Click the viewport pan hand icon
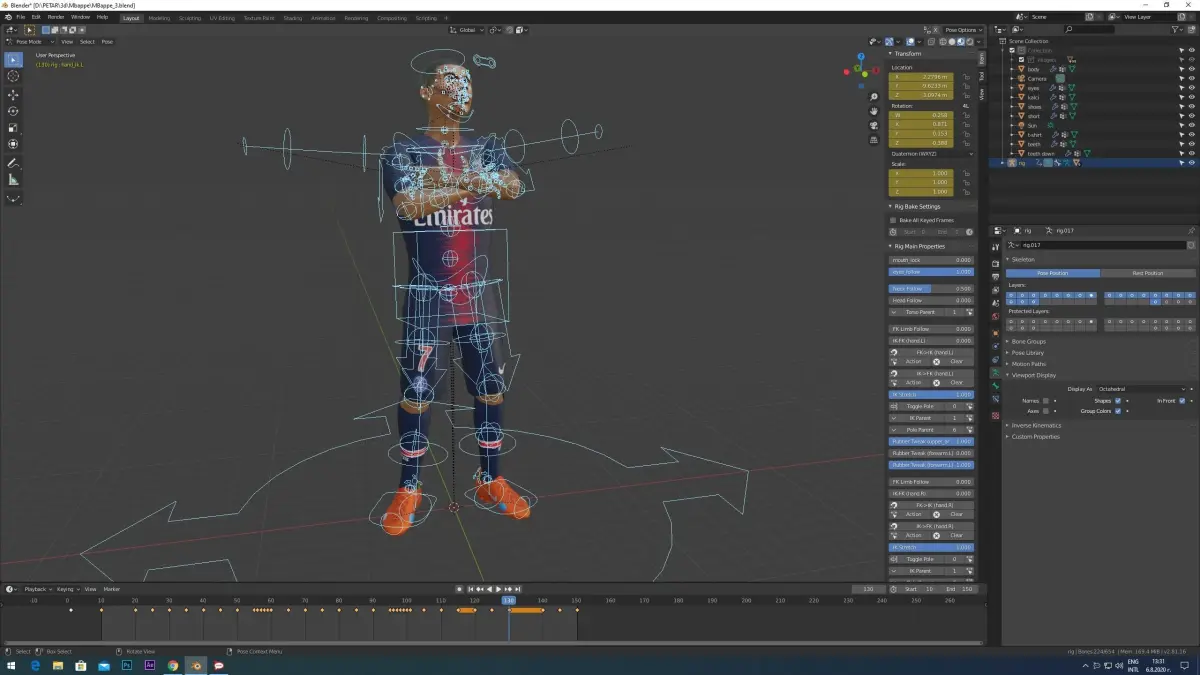Screen dimensions: 1200x675 (x=874, y=110)
